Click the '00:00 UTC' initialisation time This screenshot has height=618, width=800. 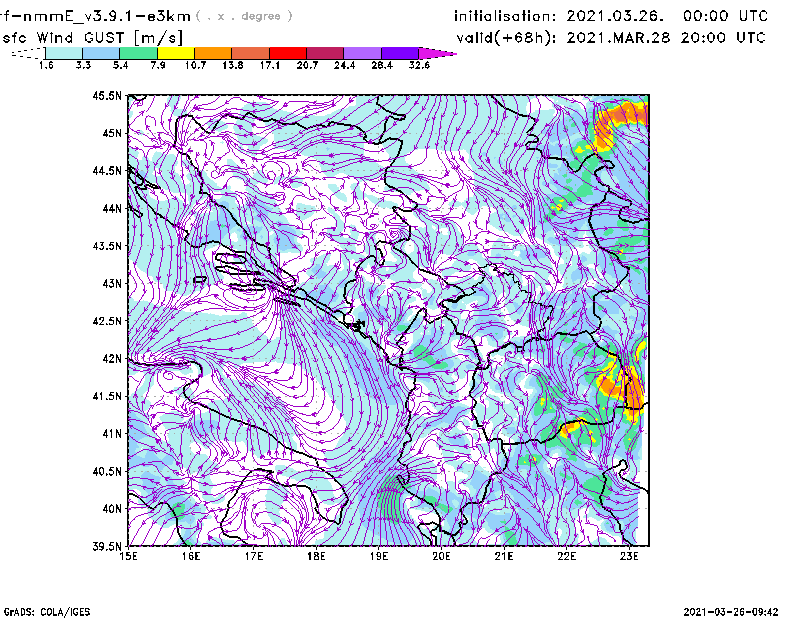pyautogui.click(x=726, y=16)
